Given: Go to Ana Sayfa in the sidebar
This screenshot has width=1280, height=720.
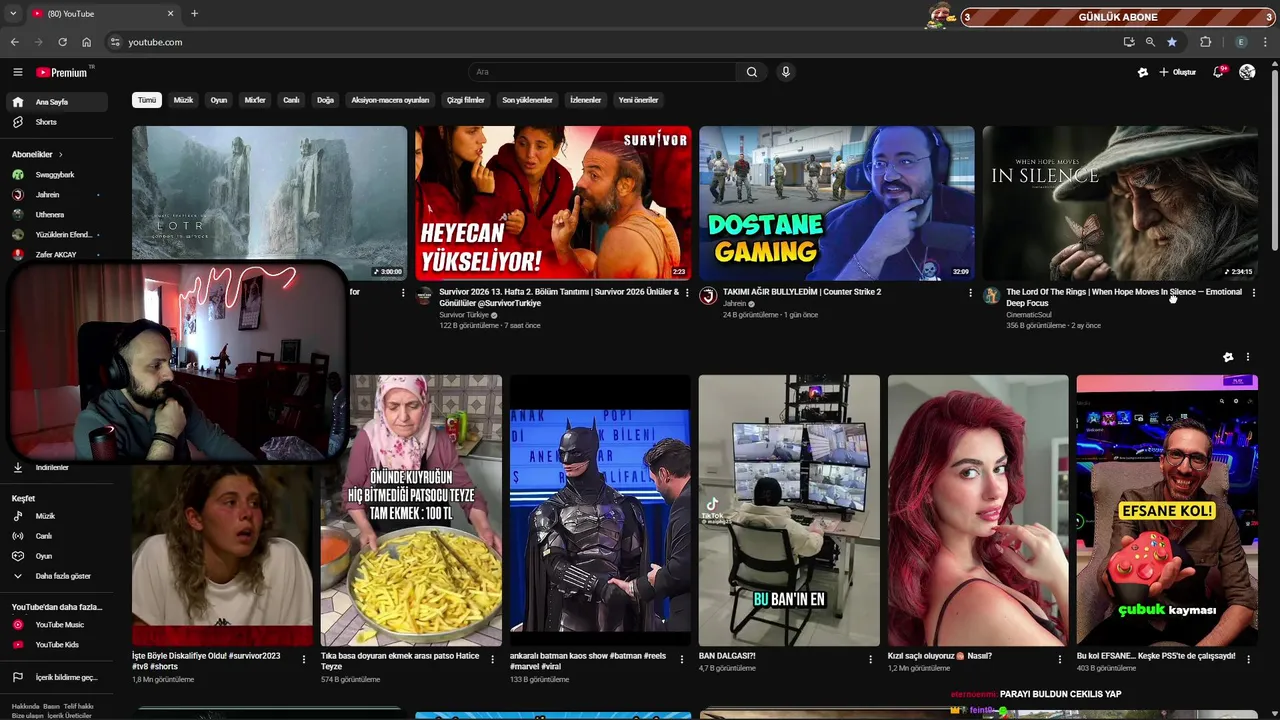Looking at the screenshot, I should 58,102.
